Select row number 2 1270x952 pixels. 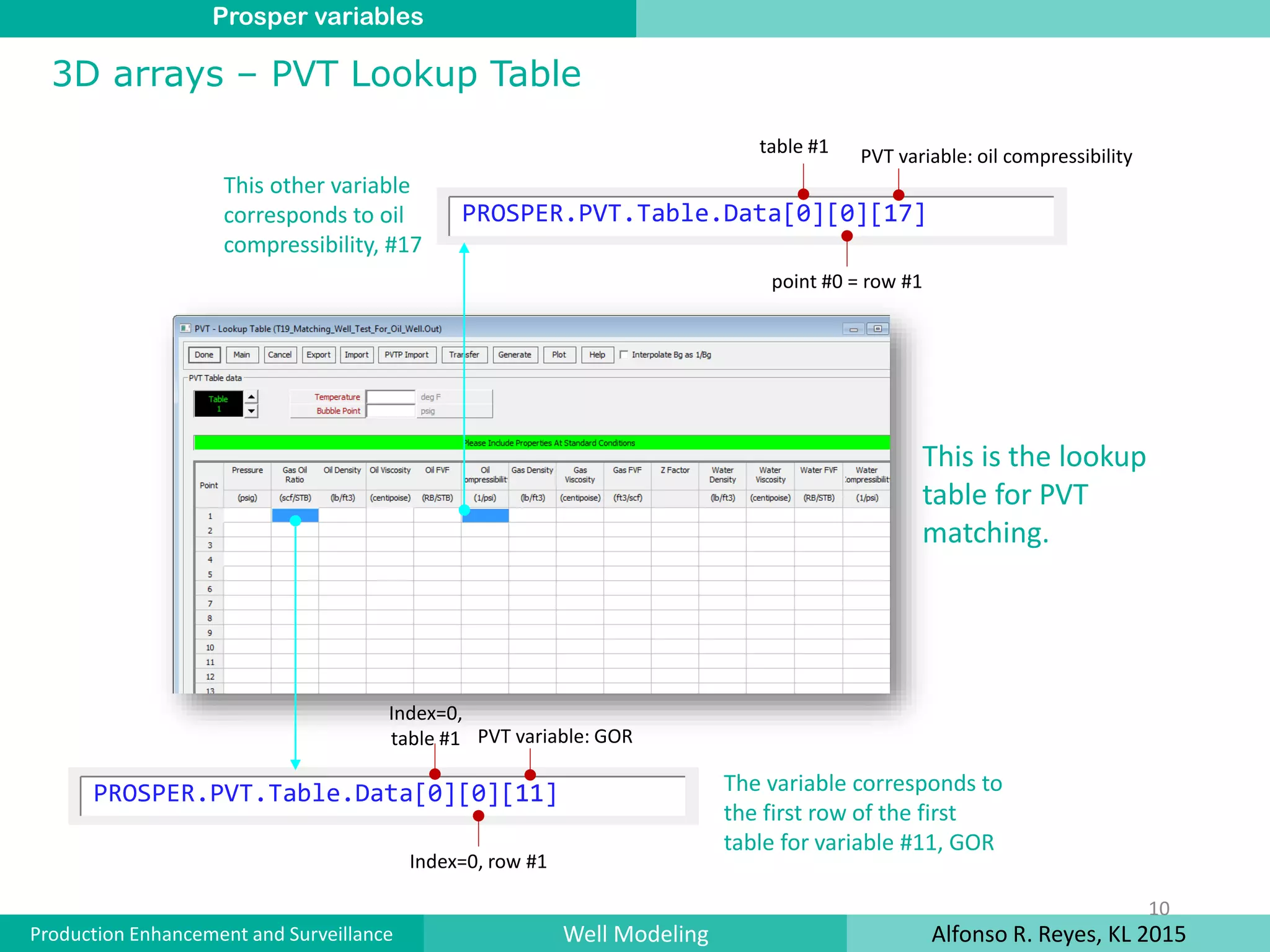(x=210, y=531)
